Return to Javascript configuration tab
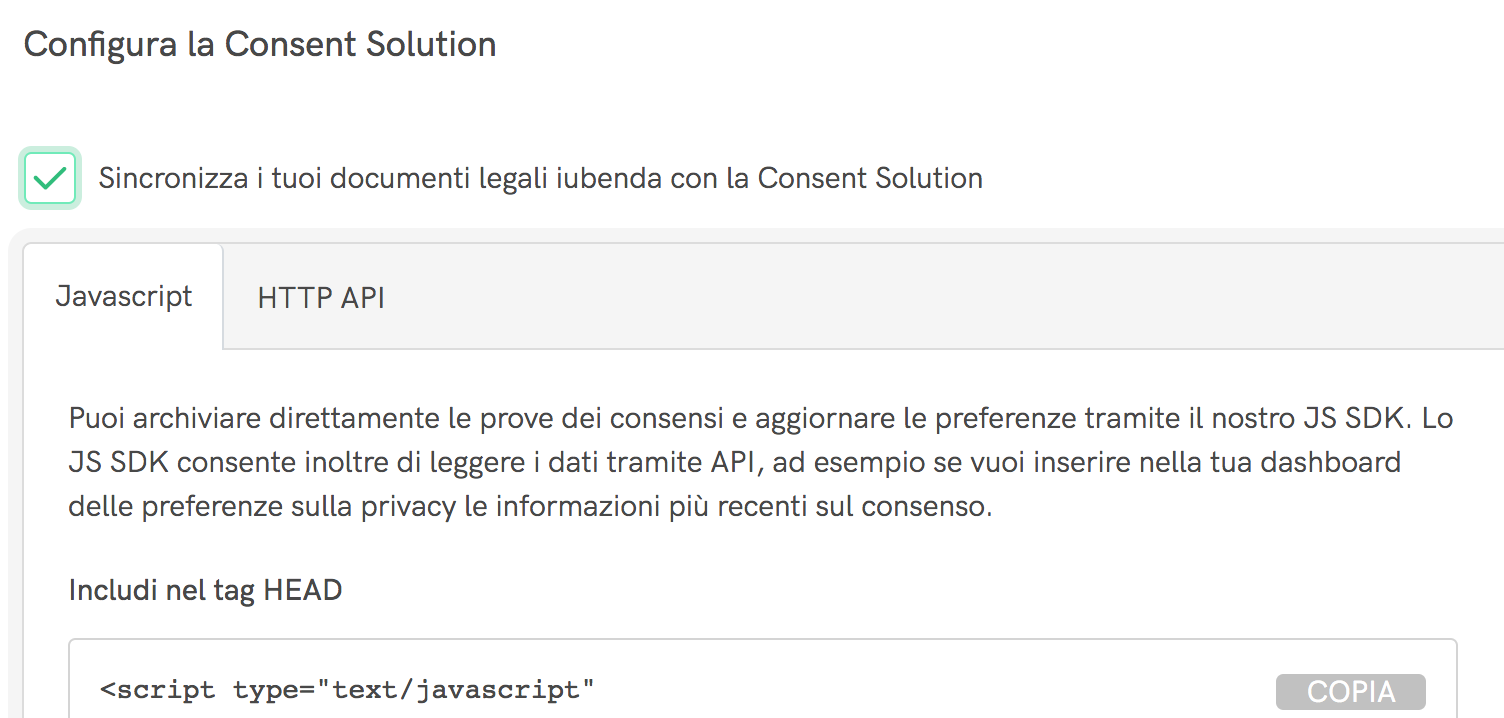 click(x=124, y=296)
